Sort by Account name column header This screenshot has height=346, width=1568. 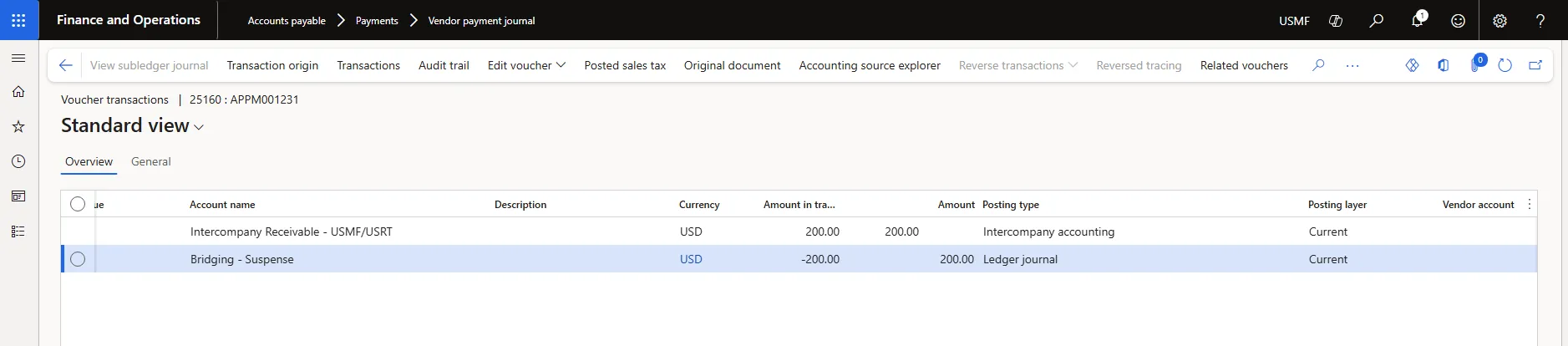pos(222,205)
